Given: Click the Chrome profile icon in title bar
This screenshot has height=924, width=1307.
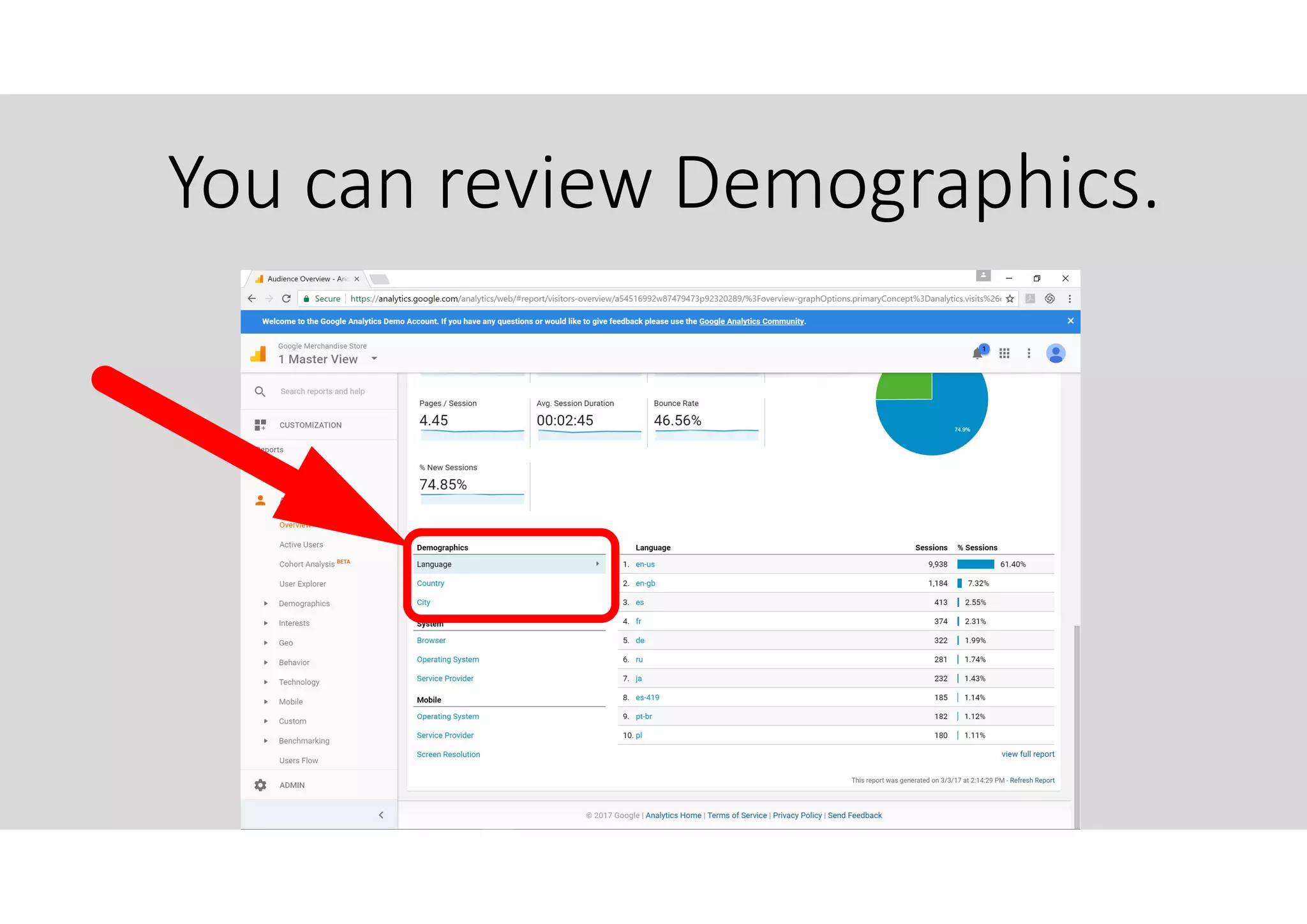Looking at the screenshot, I should coord(983,276).
